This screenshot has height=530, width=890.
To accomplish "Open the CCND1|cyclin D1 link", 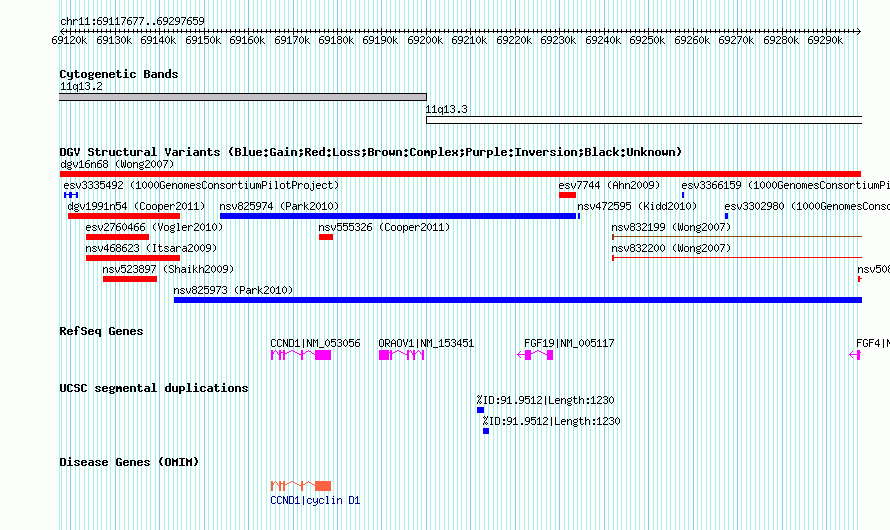I will (315, 500).
